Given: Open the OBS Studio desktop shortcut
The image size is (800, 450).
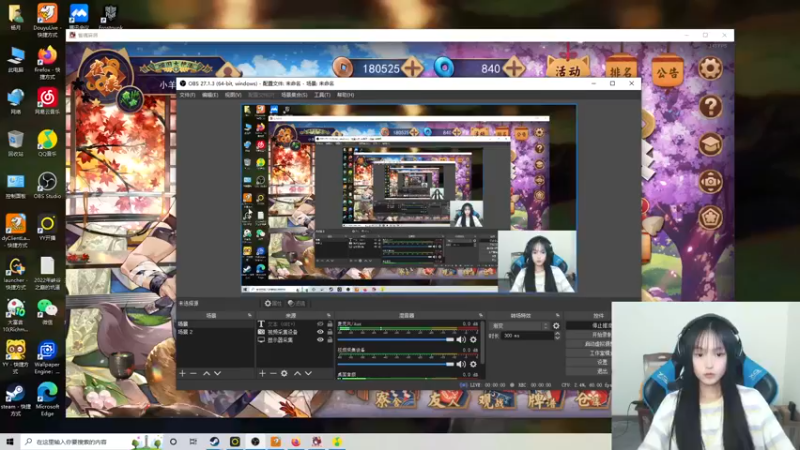Looking at the screenshot, I should [47, 186].
